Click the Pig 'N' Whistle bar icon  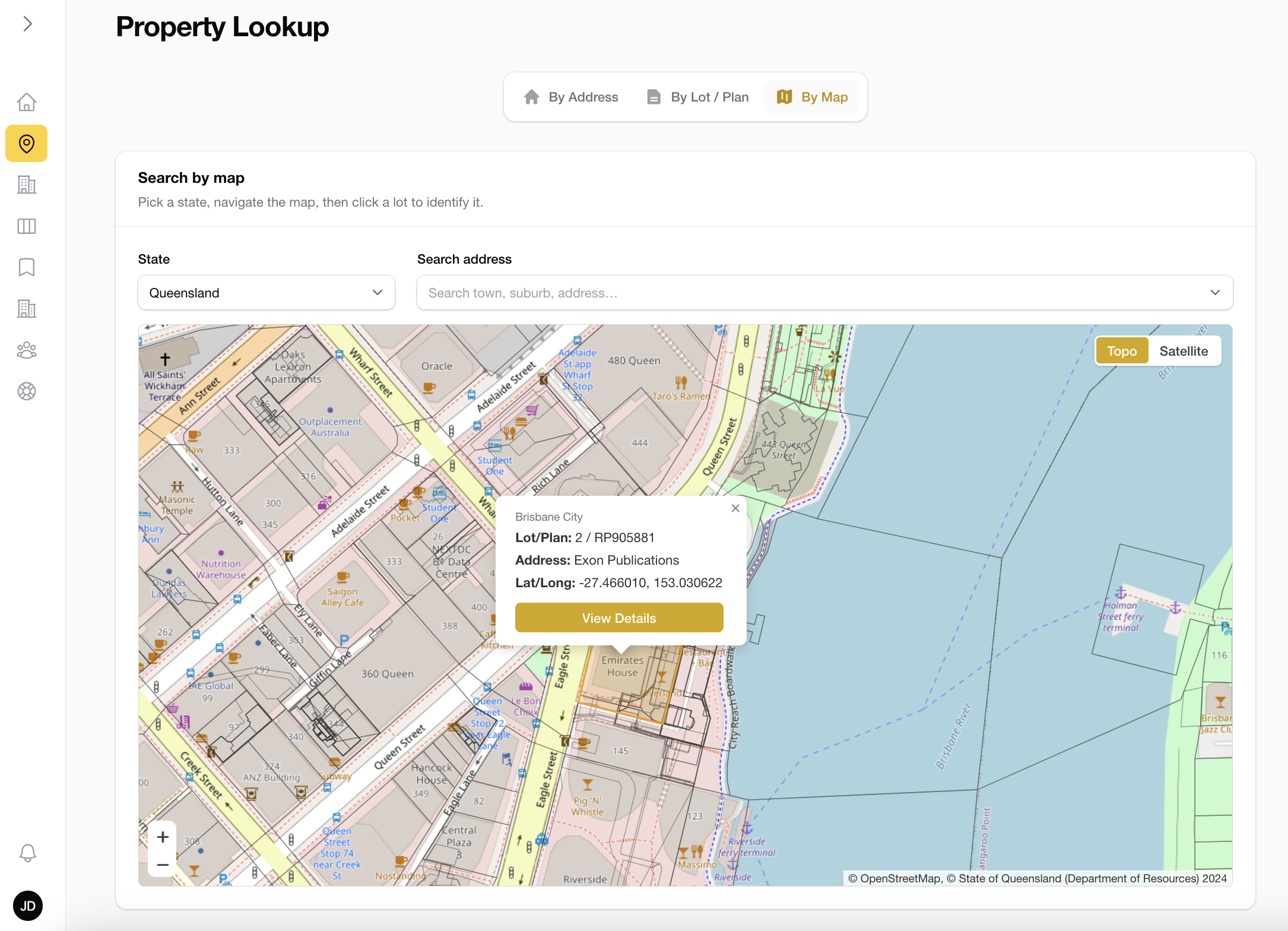587,785
